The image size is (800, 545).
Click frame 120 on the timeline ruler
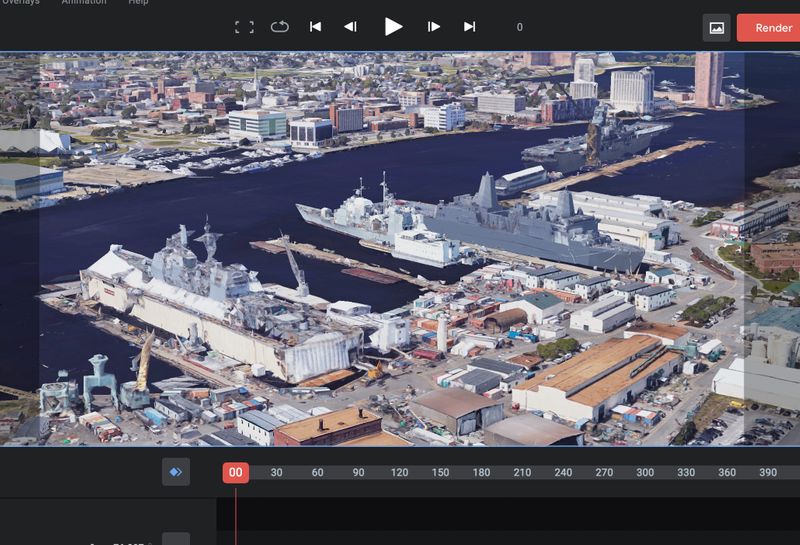click(x=399, y=473)
